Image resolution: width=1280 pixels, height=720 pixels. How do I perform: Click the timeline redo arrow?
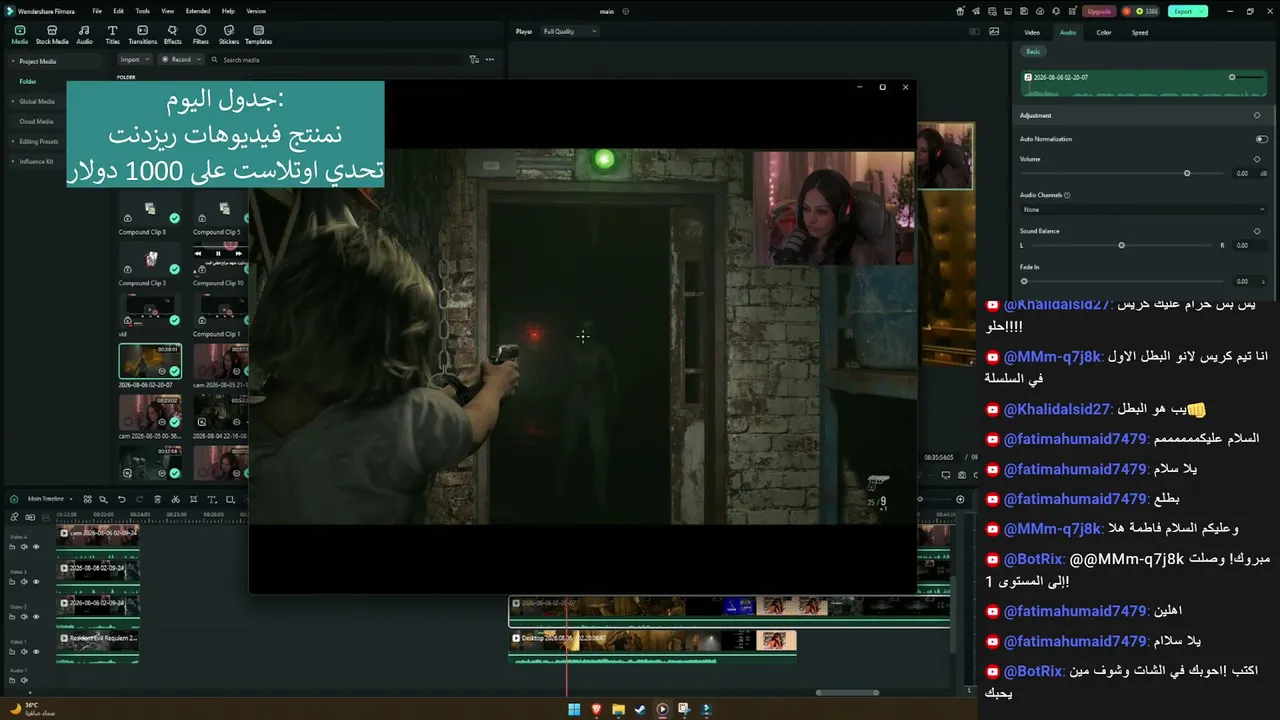[139, 499]
